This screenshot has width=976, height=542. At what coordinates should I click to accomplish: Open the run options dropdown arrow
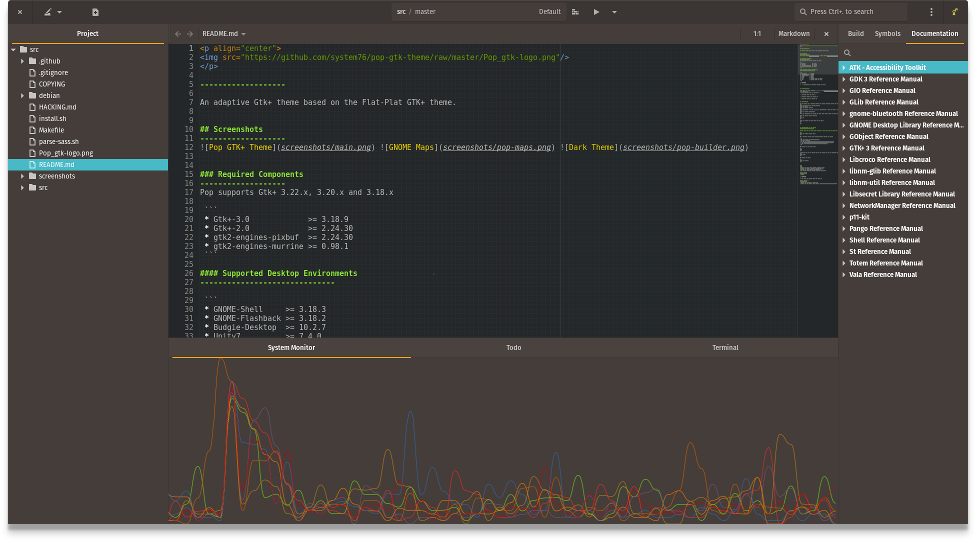point(614,12)
